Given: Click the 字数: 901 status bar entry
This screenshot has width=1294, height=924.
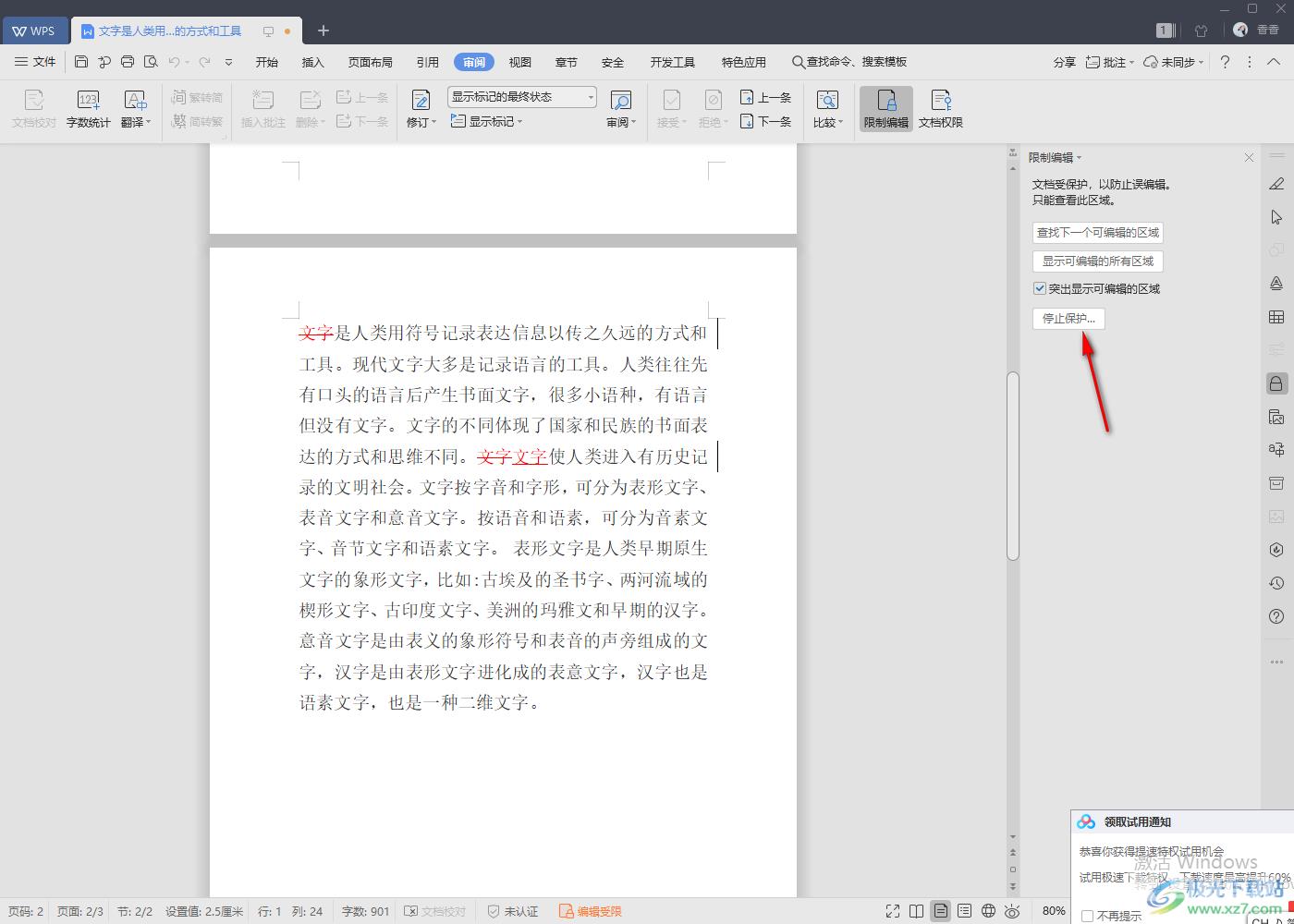Looking at the screenshot, I should (366, 911).
